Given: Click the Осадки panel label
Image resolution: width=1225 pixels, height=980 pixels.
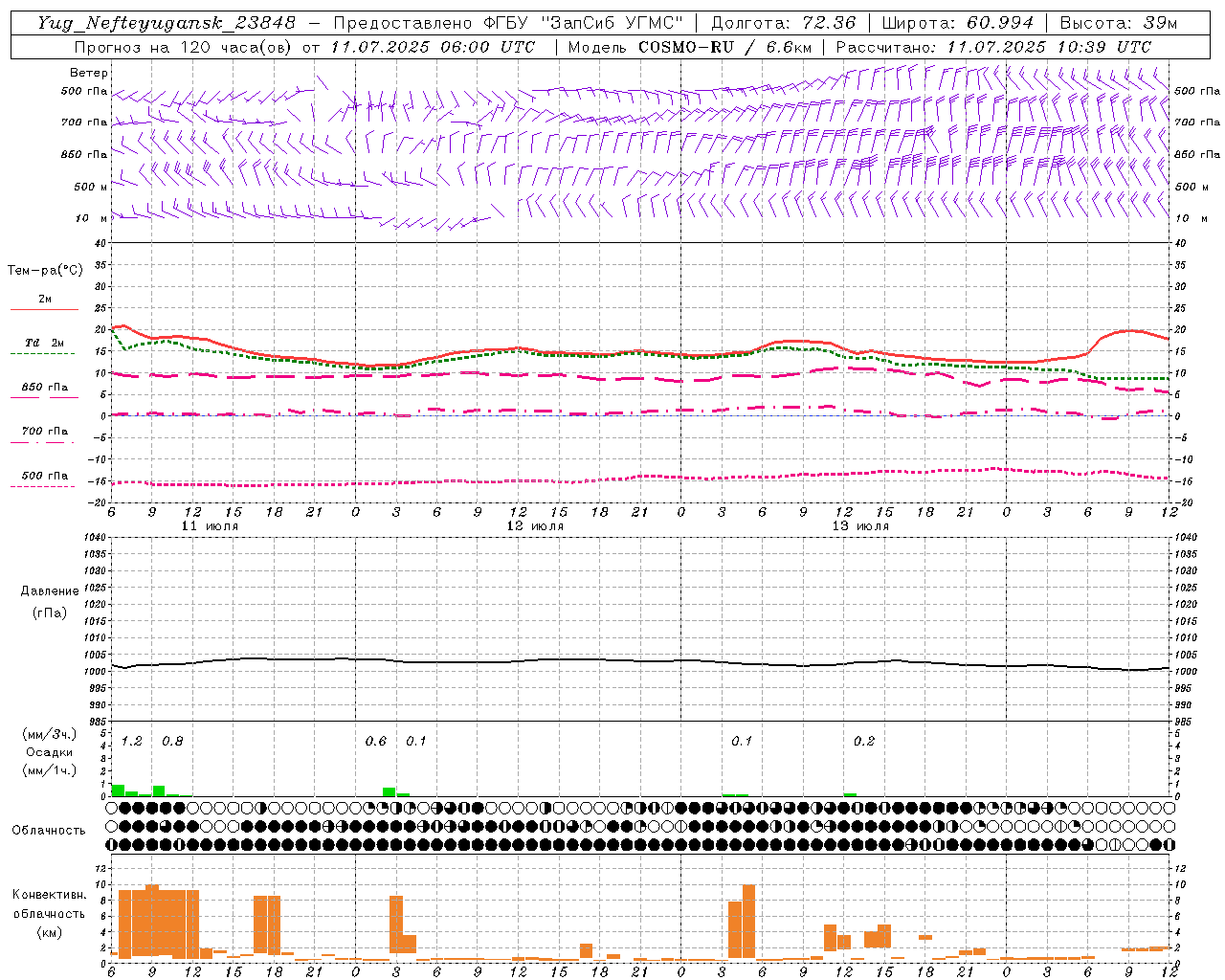Looking at the screenshot, I should (x=50, y=752).
